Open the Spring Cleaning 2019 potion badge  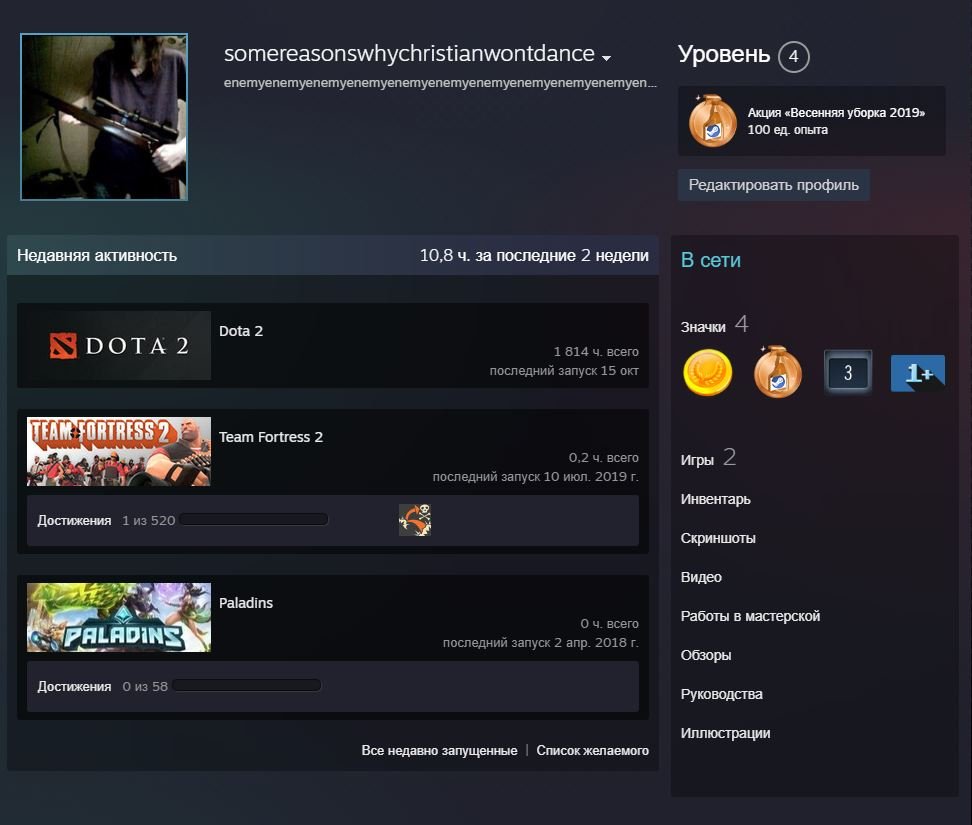pos(778,371)
